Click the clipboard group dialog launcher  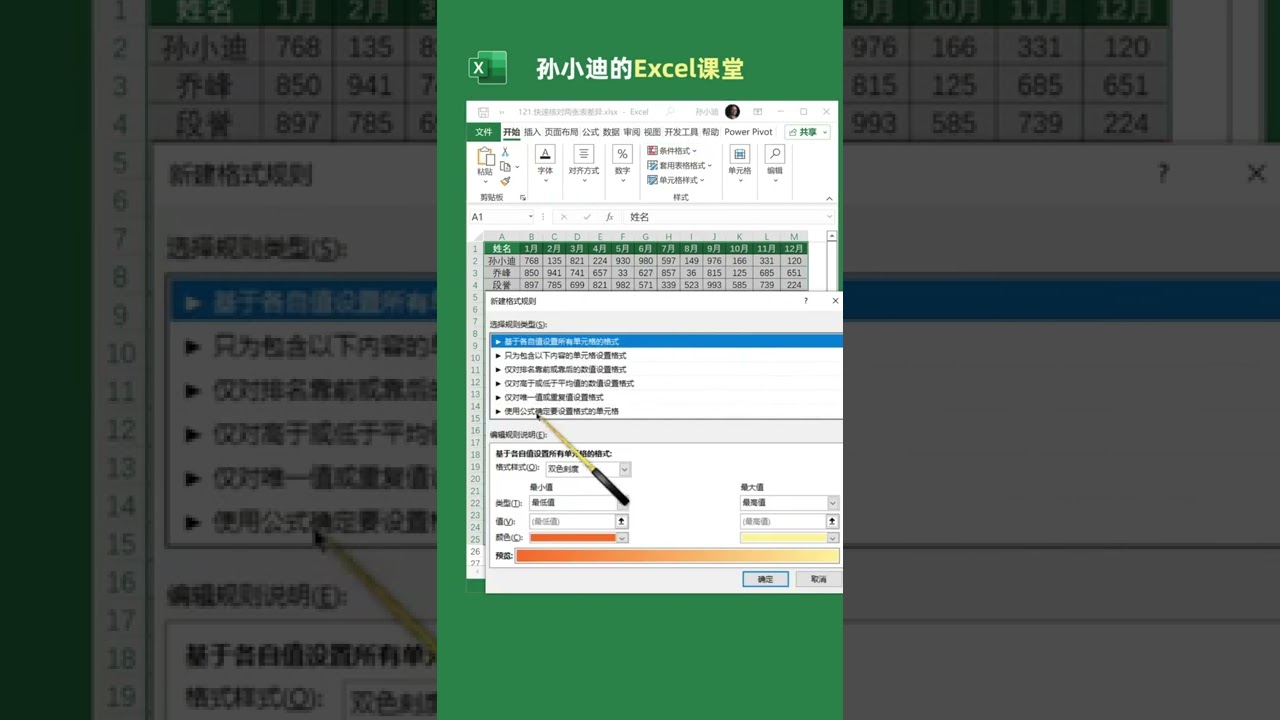pyautogui.click(x=523, y=198)
